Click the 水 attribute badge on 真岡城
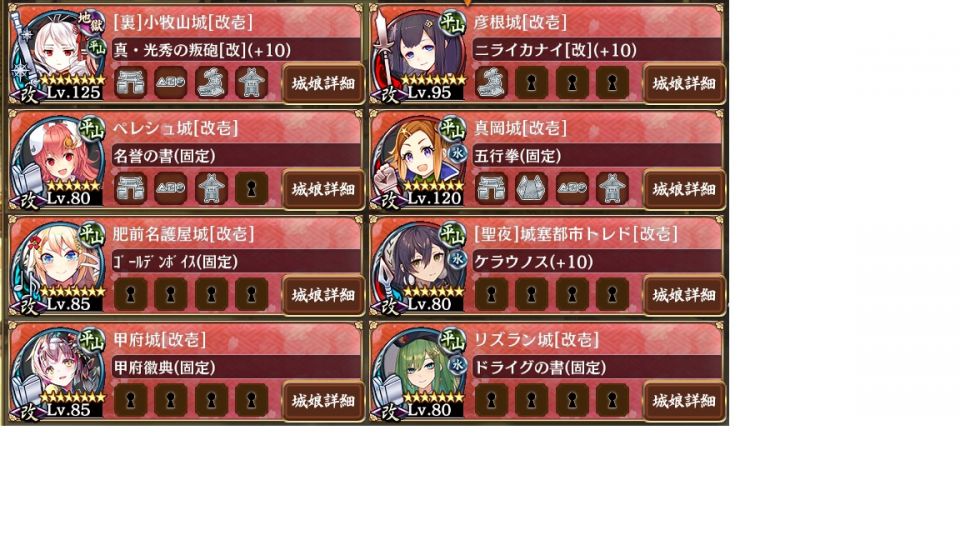 [x=457, y=153]
